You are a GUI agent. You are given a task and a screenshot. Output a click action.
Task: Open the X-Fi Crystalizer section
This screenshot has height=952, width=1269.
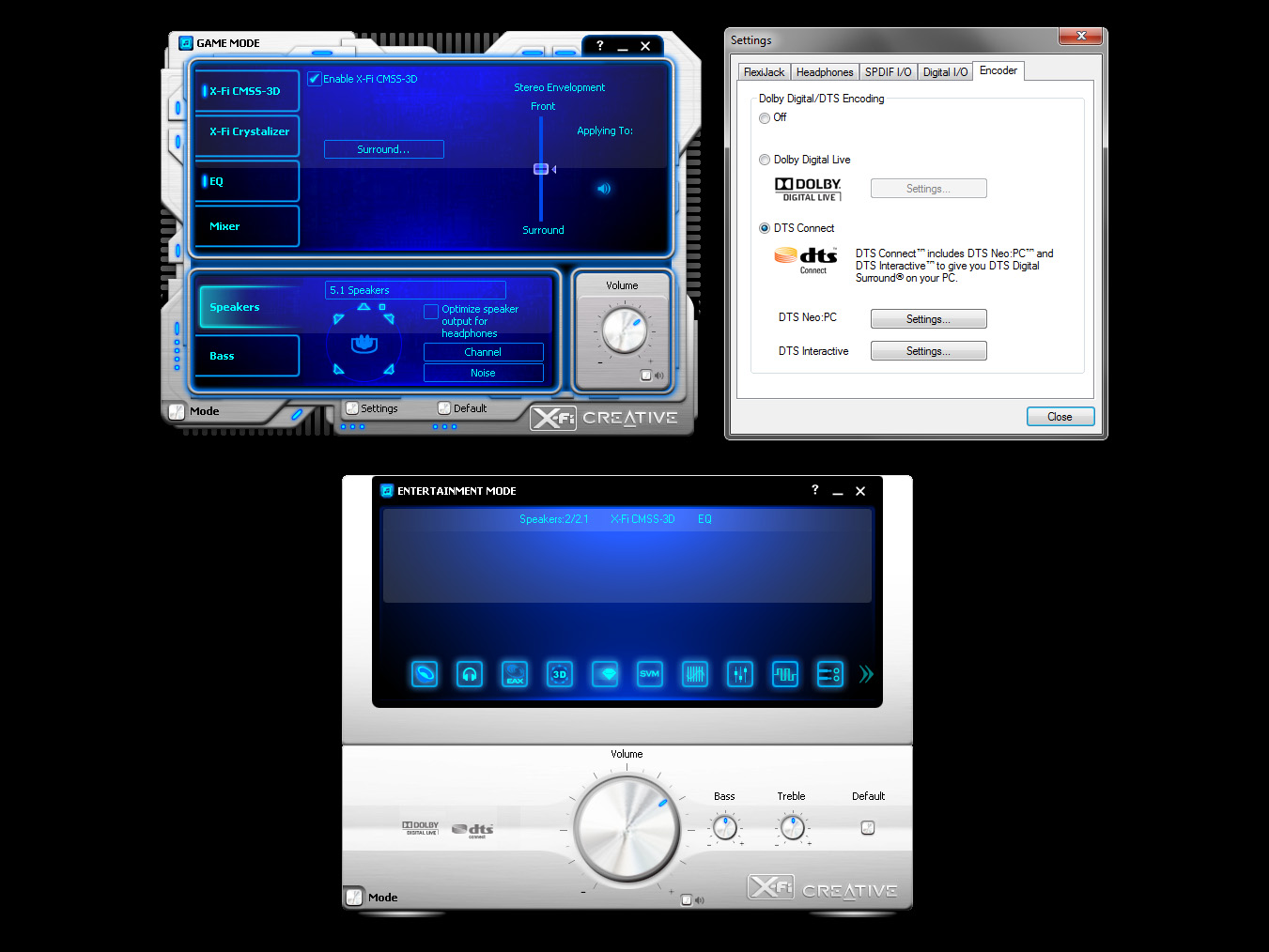(x=247, y=135)
